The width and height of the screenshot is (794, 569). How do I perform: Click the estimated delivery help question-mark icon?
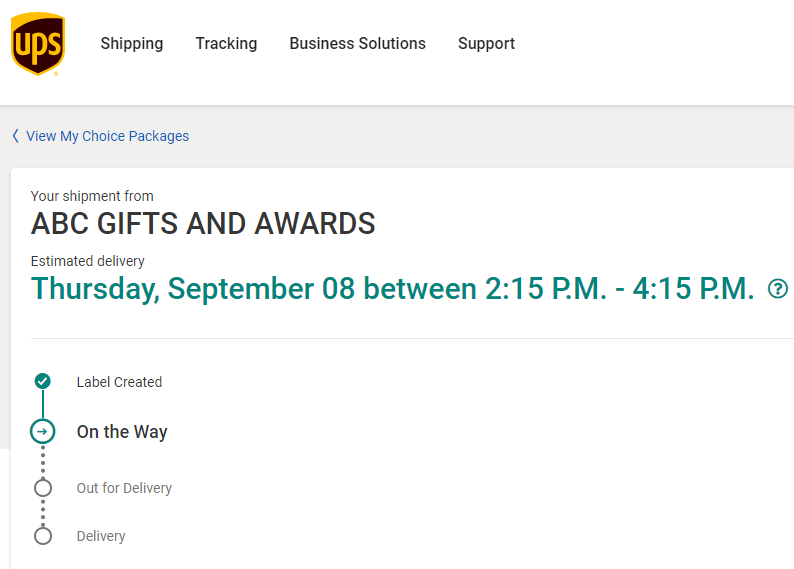point(777,289)
